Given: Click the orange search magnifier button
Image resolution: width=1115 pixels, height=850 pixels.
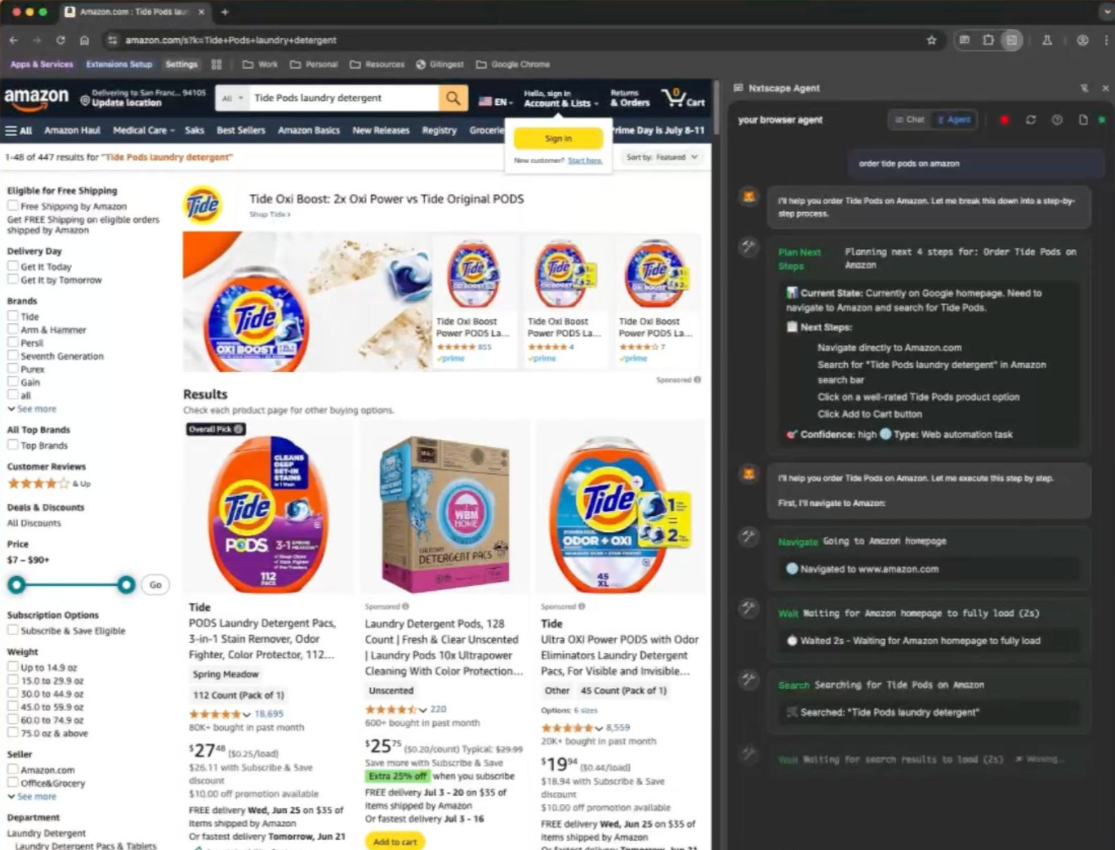Looking at the screenshot, I should point(453,98).
